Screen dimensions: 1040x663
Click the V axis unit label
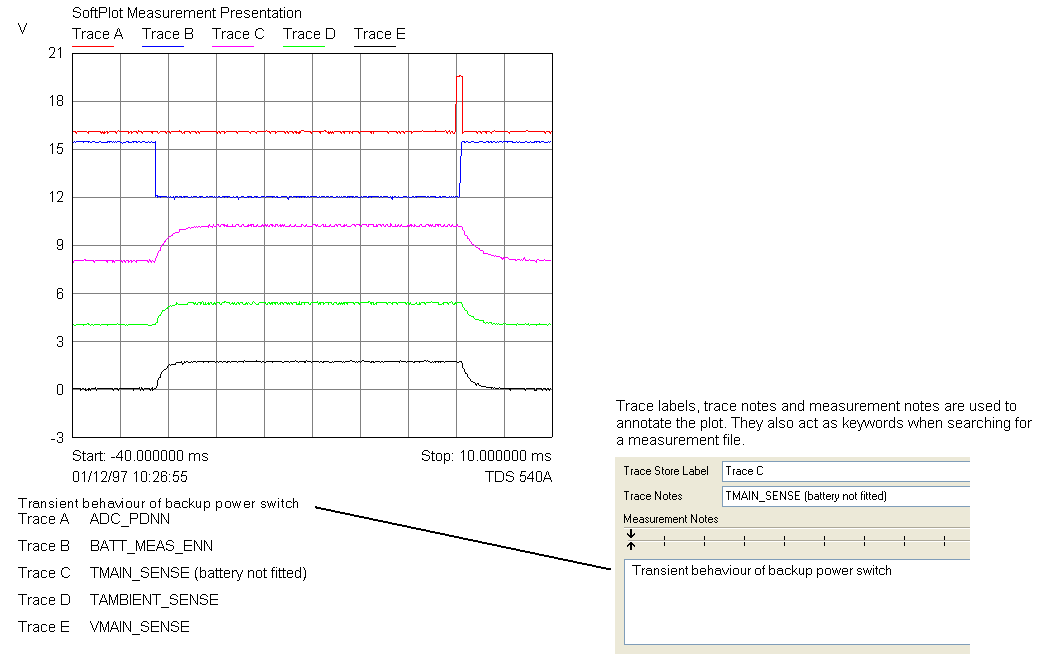[22, 30]
